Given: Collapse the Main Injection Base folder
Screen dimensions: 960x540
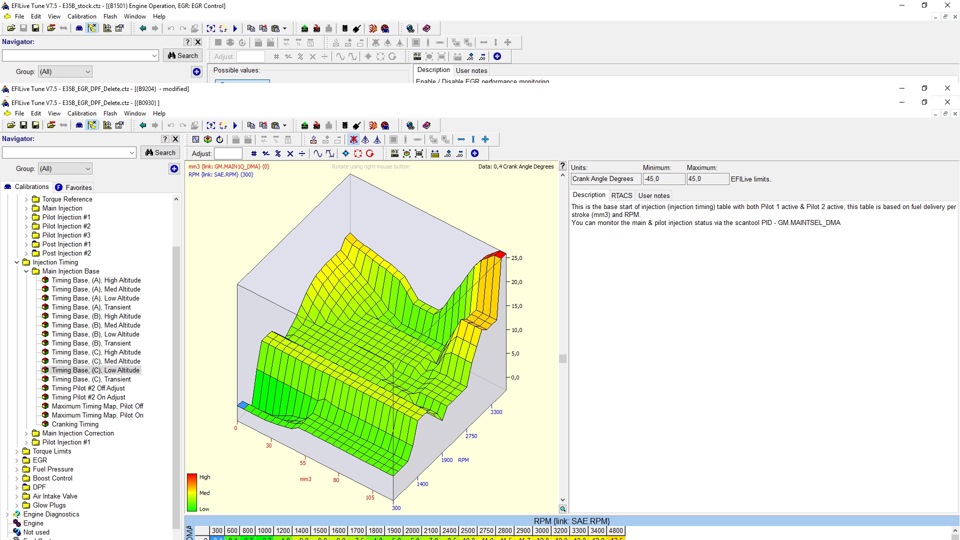Looking at the screenshot, I should (x=26, y=271).
